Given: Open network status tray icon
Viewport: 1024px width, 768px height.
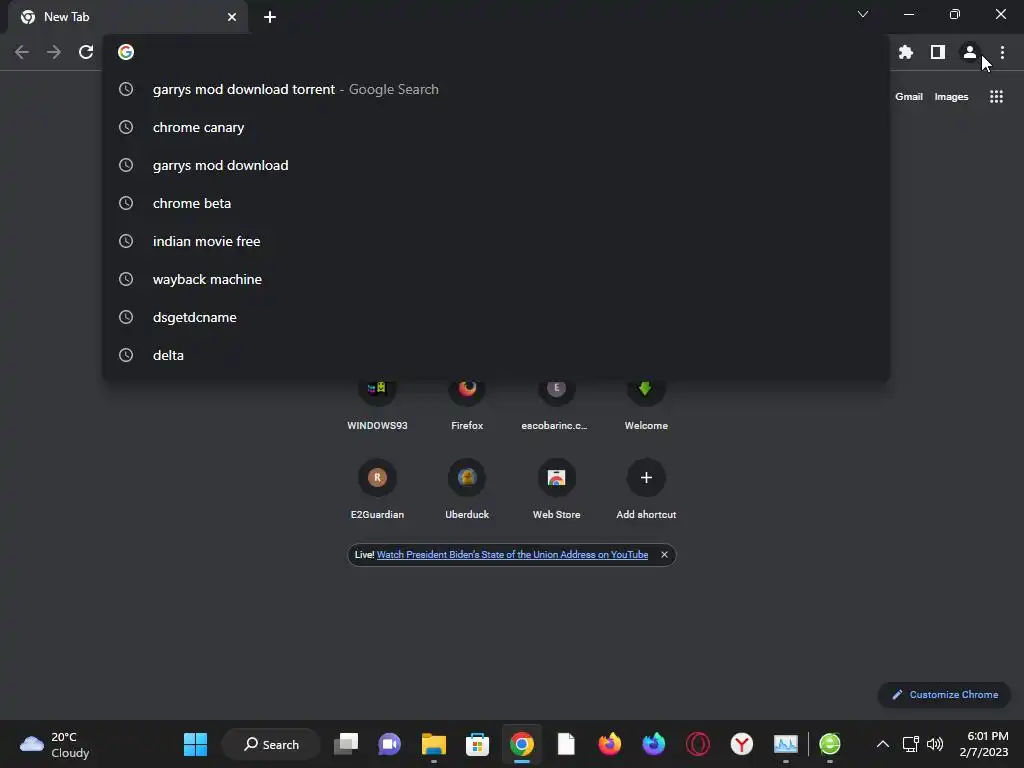Looking at the screenshot, I should pos(910,744).
